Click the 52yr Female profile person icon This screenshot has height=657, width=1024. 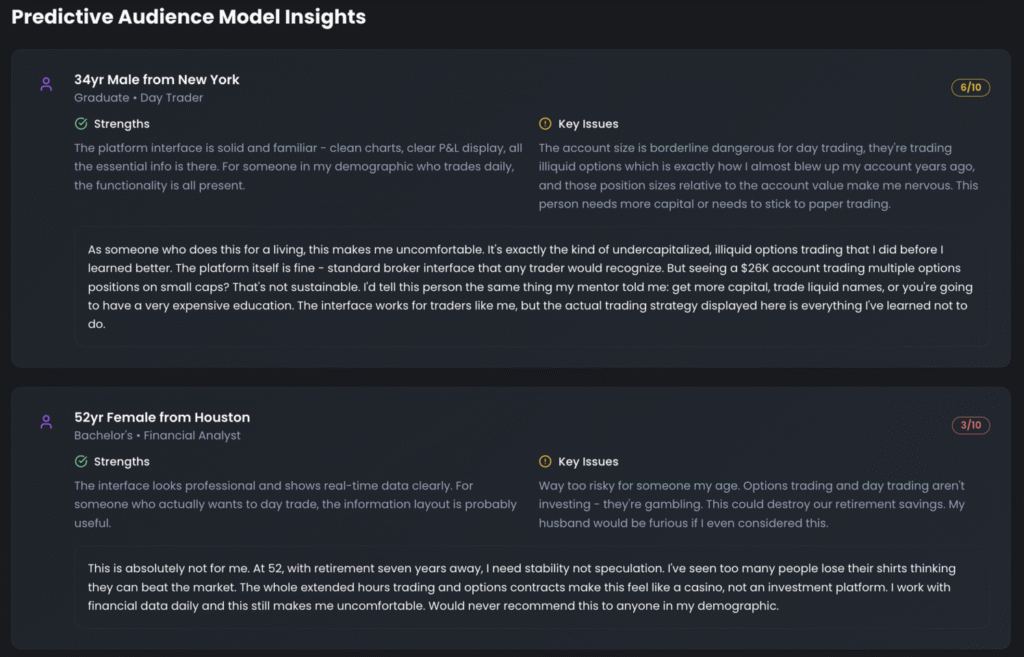pos(46,423)
